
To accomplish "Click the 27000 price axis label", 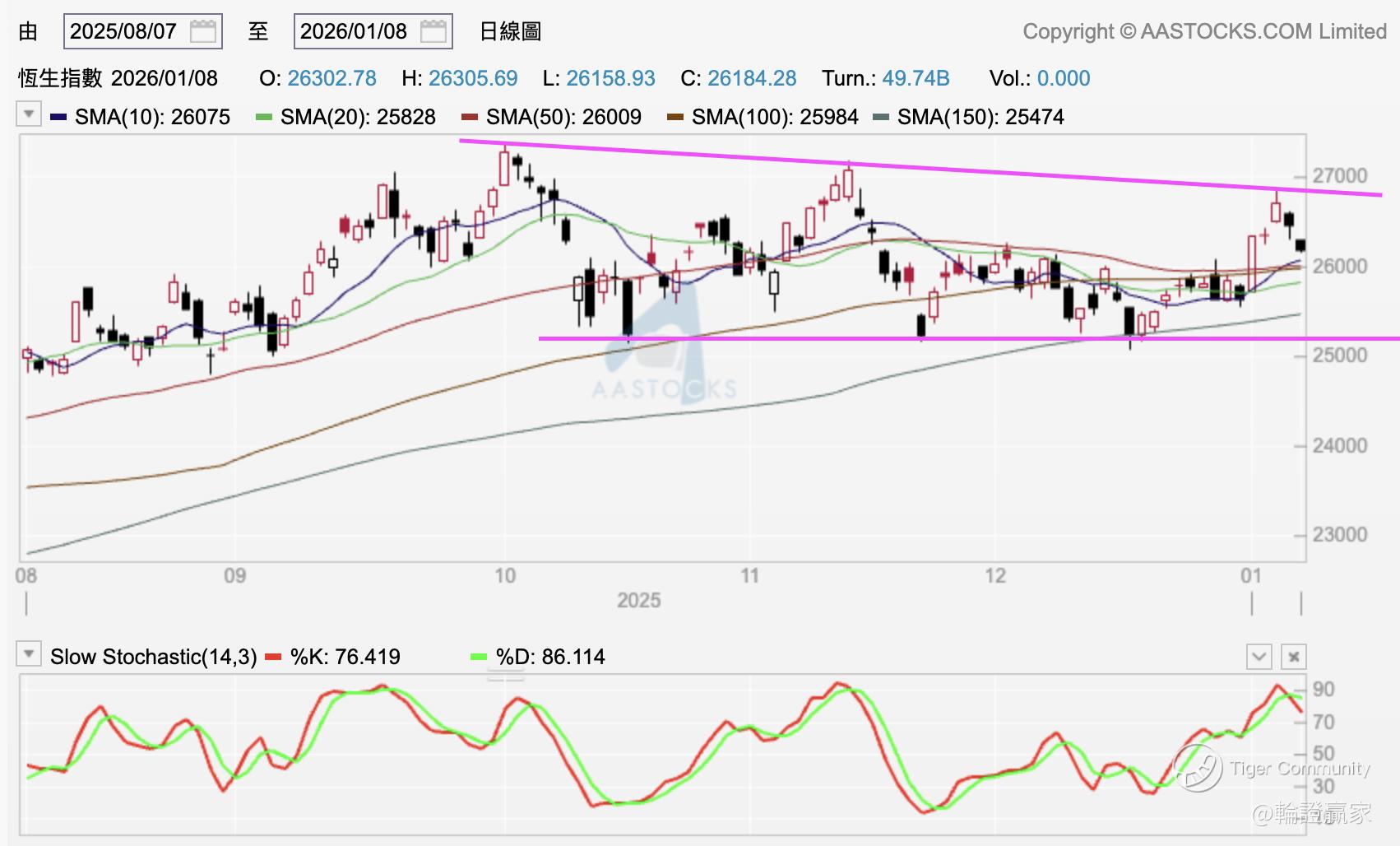I will [x=1340, y=176].
